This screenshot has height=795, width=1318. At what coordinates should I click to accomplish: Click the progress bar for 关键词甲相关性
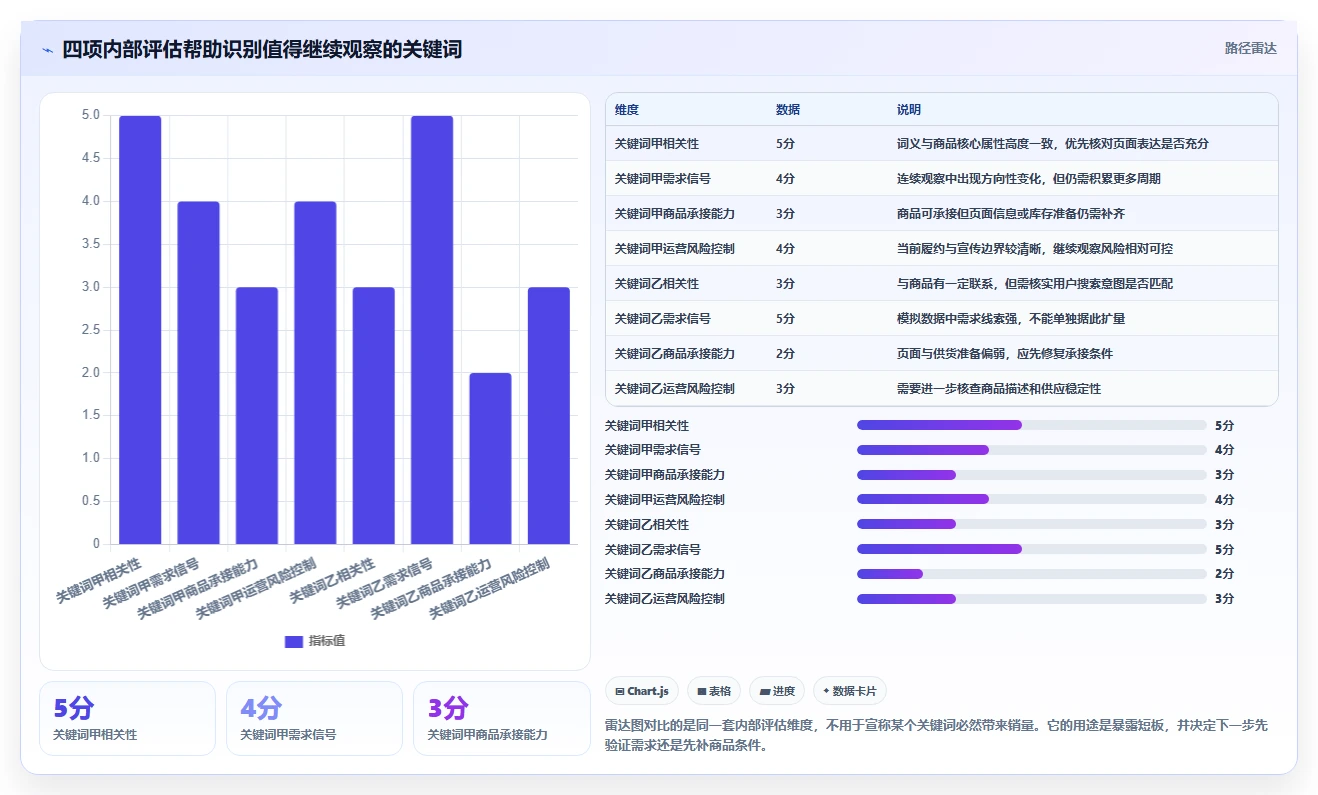1032,425
